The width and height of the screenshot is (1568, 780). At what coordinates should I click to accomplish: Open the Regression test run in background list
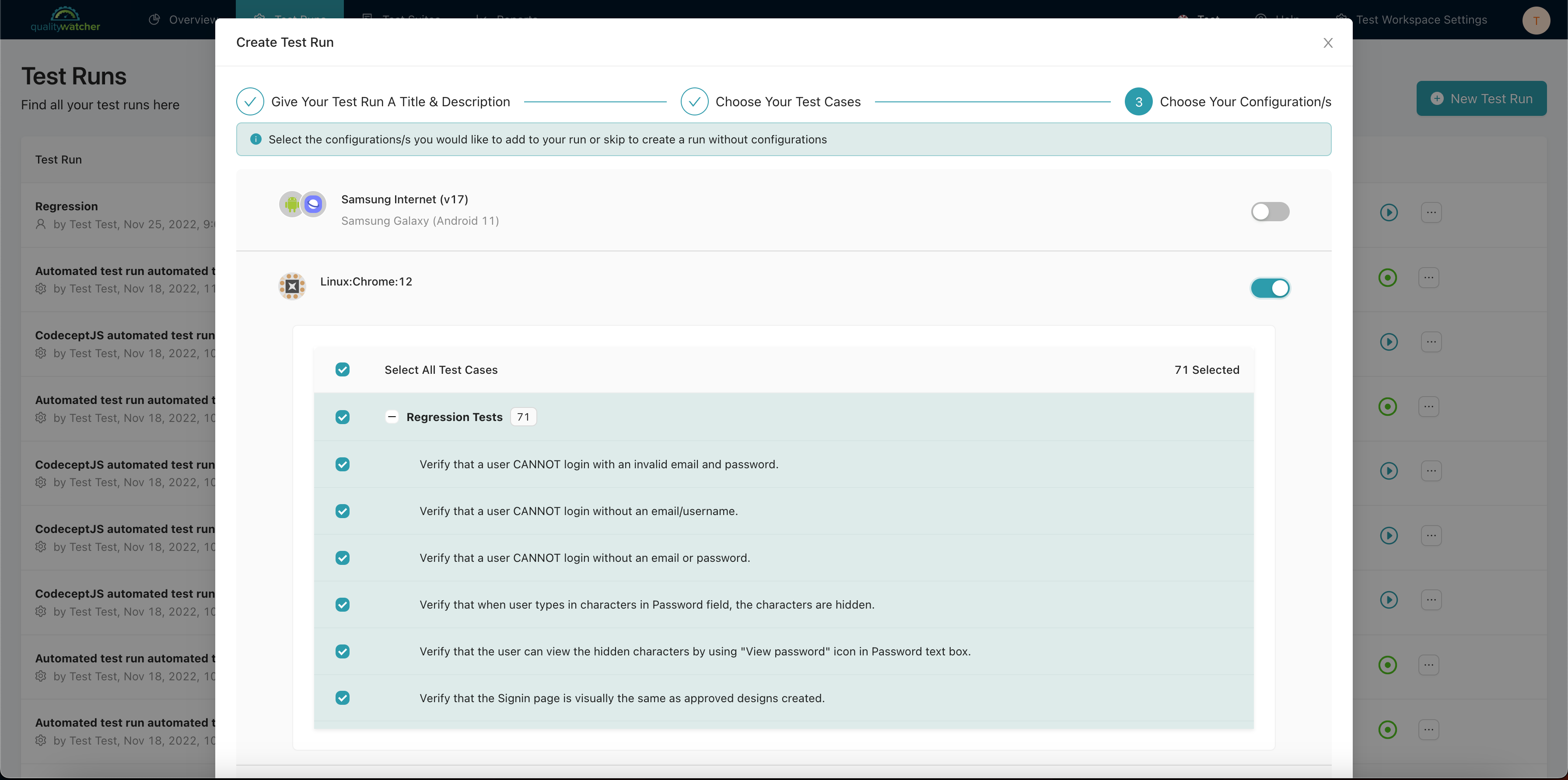[66, 206]
